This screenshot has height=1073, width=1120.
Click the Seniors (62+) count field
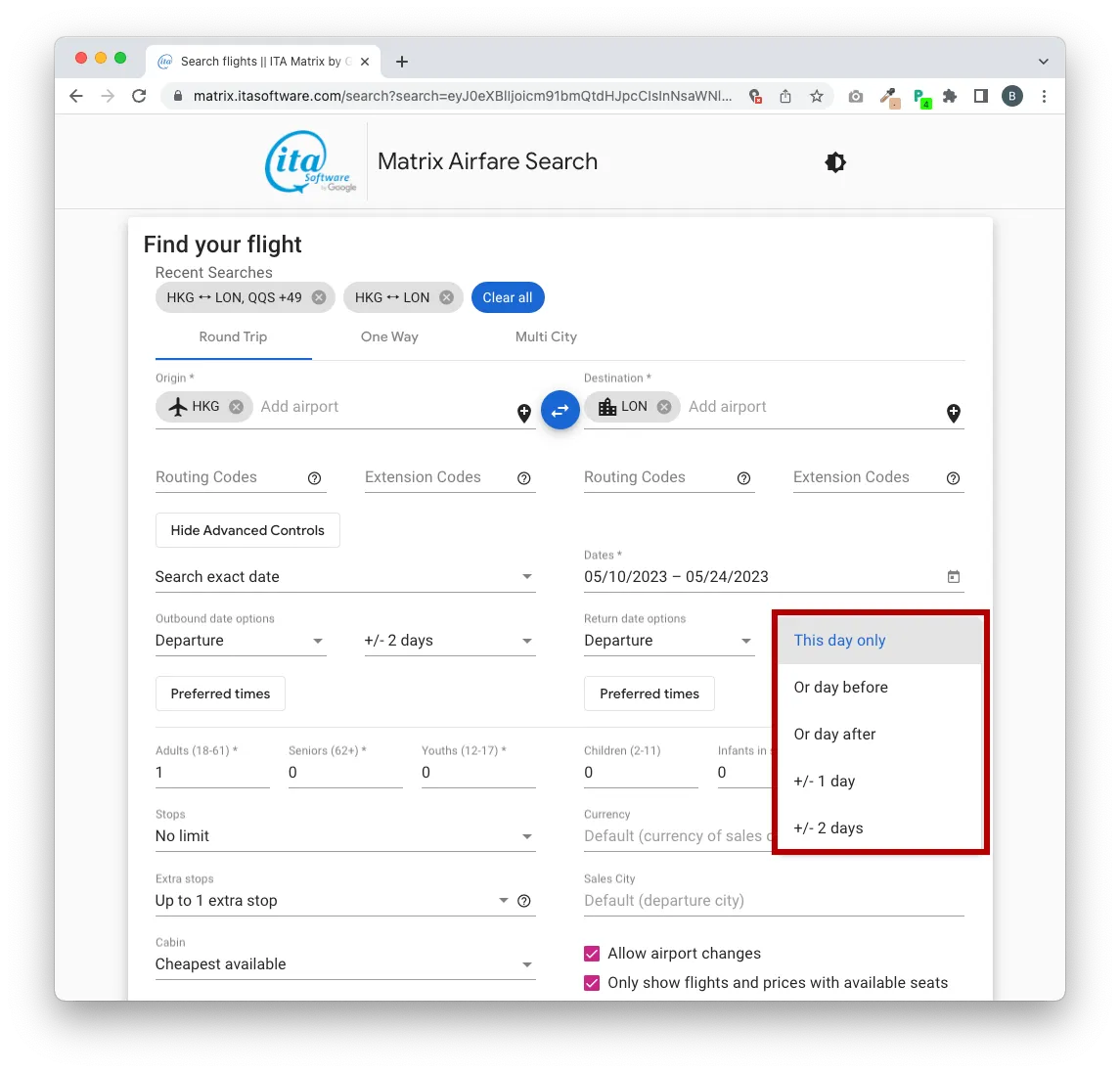[x=345, y=773]
